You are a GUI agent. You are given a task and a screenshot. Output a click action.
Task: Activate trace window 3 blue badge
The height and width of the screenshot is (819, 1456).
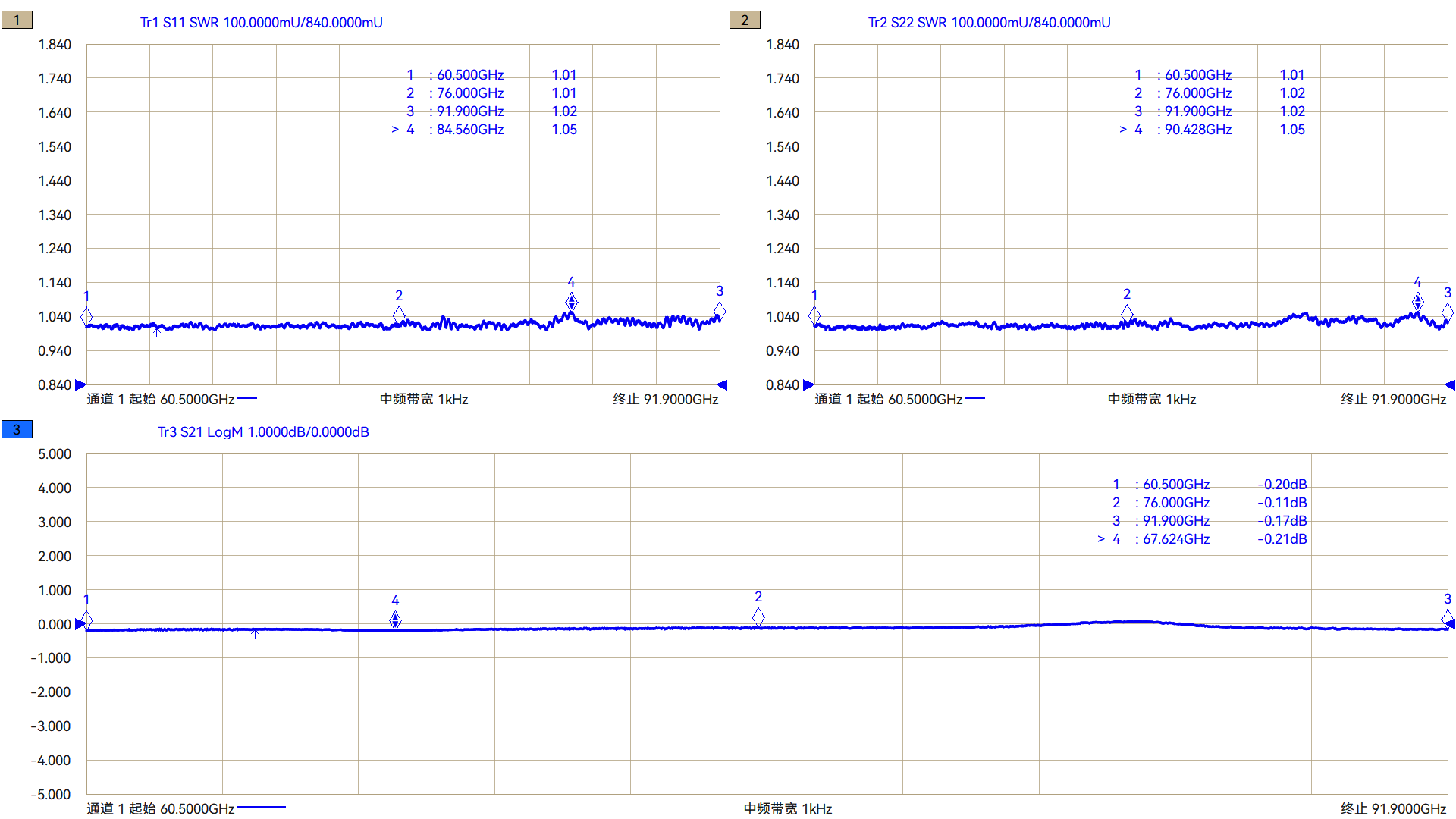[17, 430]
